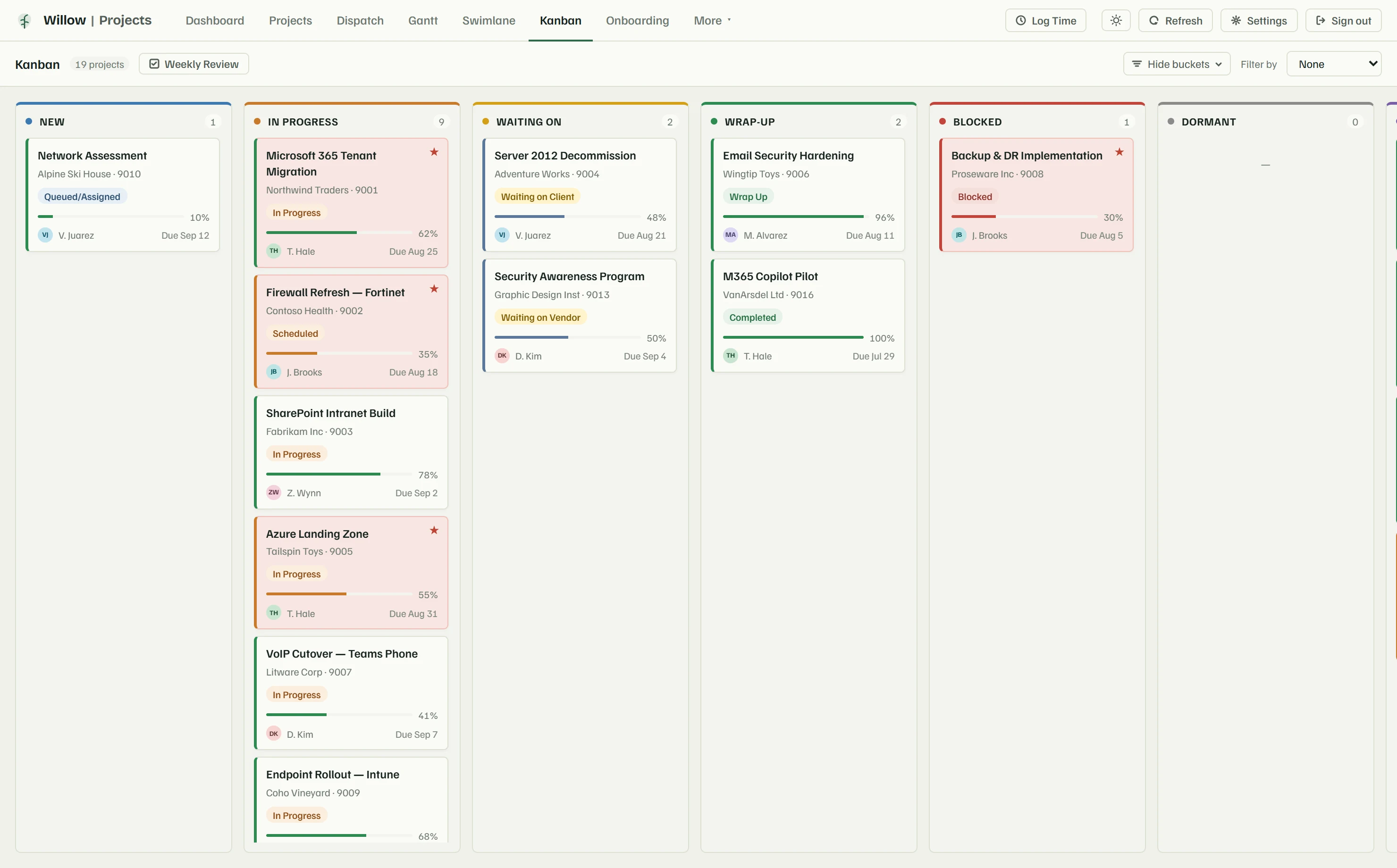The width and height of the screenshot is (1397, 868).
Task: Click the 96% progress bar on Email Security Hardening
Action: (x=795, y=217)
